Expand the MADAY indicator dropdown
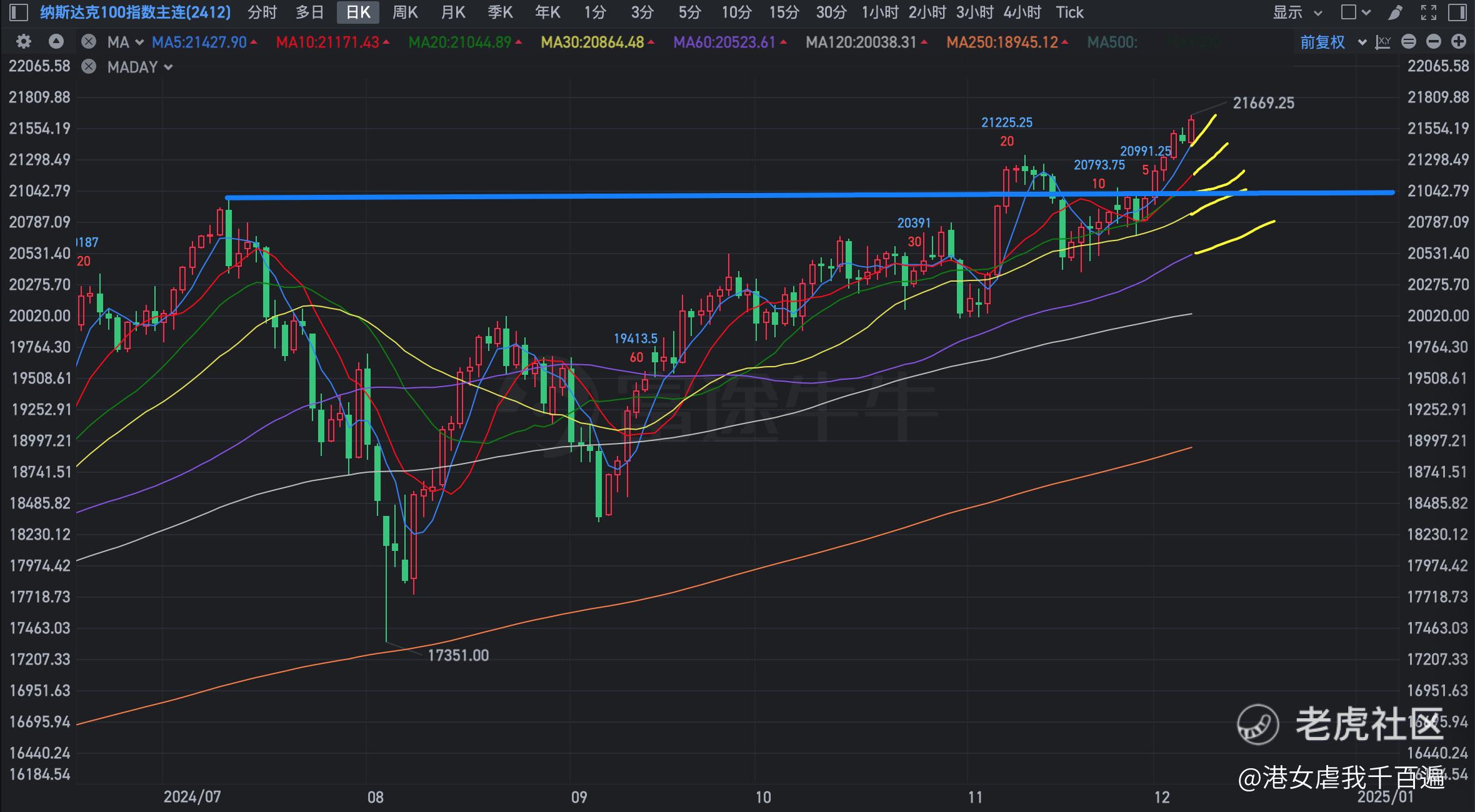1475x812 pixels. coord(167,67)
